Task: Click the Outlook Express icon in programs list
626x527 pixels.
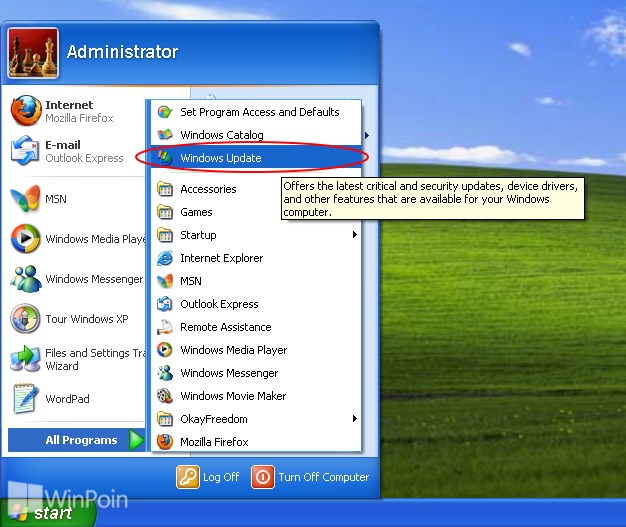Action: 165,304
